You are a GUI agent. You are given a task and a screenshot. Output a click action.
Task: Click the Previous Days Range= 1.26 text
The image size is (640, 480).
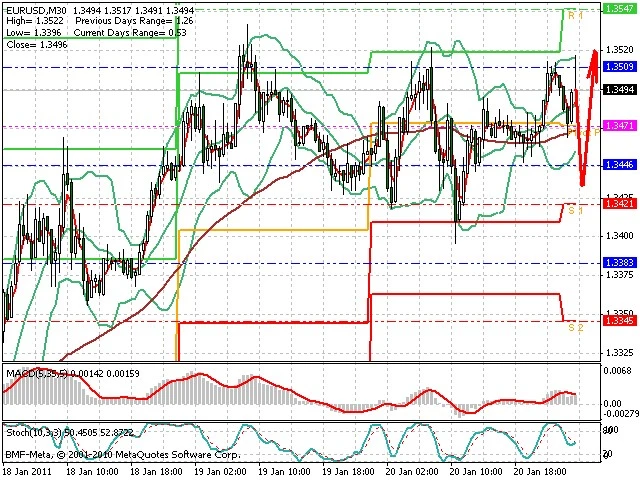coord(134,21)
